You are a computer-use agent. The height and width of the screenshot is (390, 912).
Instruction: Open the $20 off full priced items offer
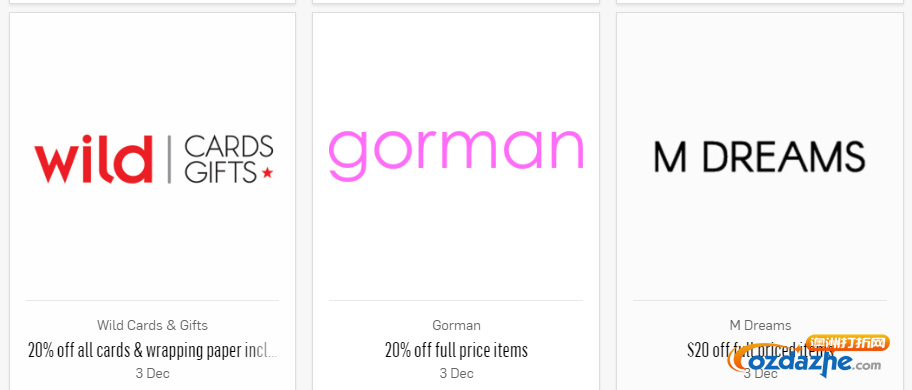pyautogui.click(x=760, y=350)
